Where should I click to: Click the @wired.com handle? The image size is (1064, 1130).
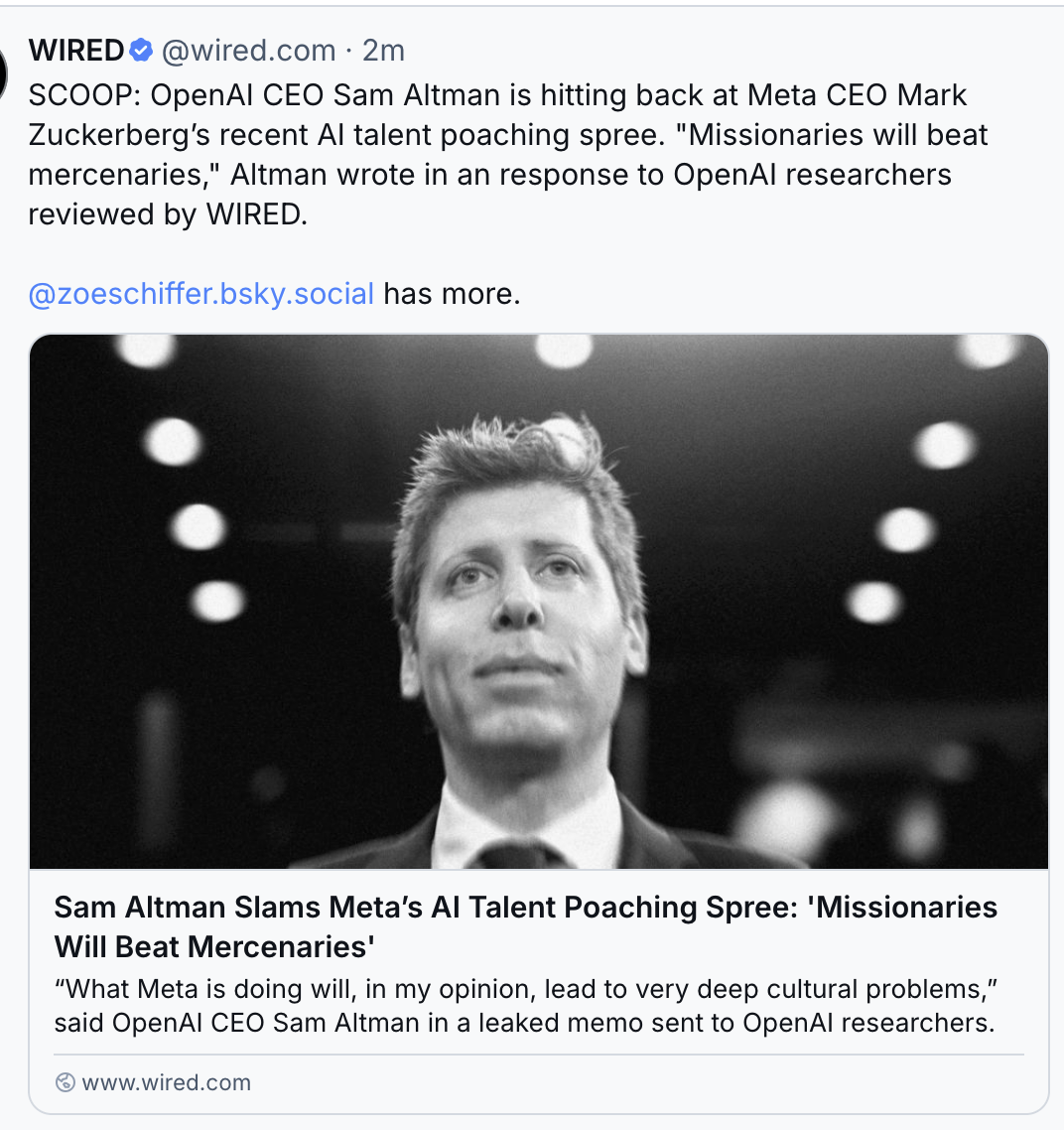248,50
